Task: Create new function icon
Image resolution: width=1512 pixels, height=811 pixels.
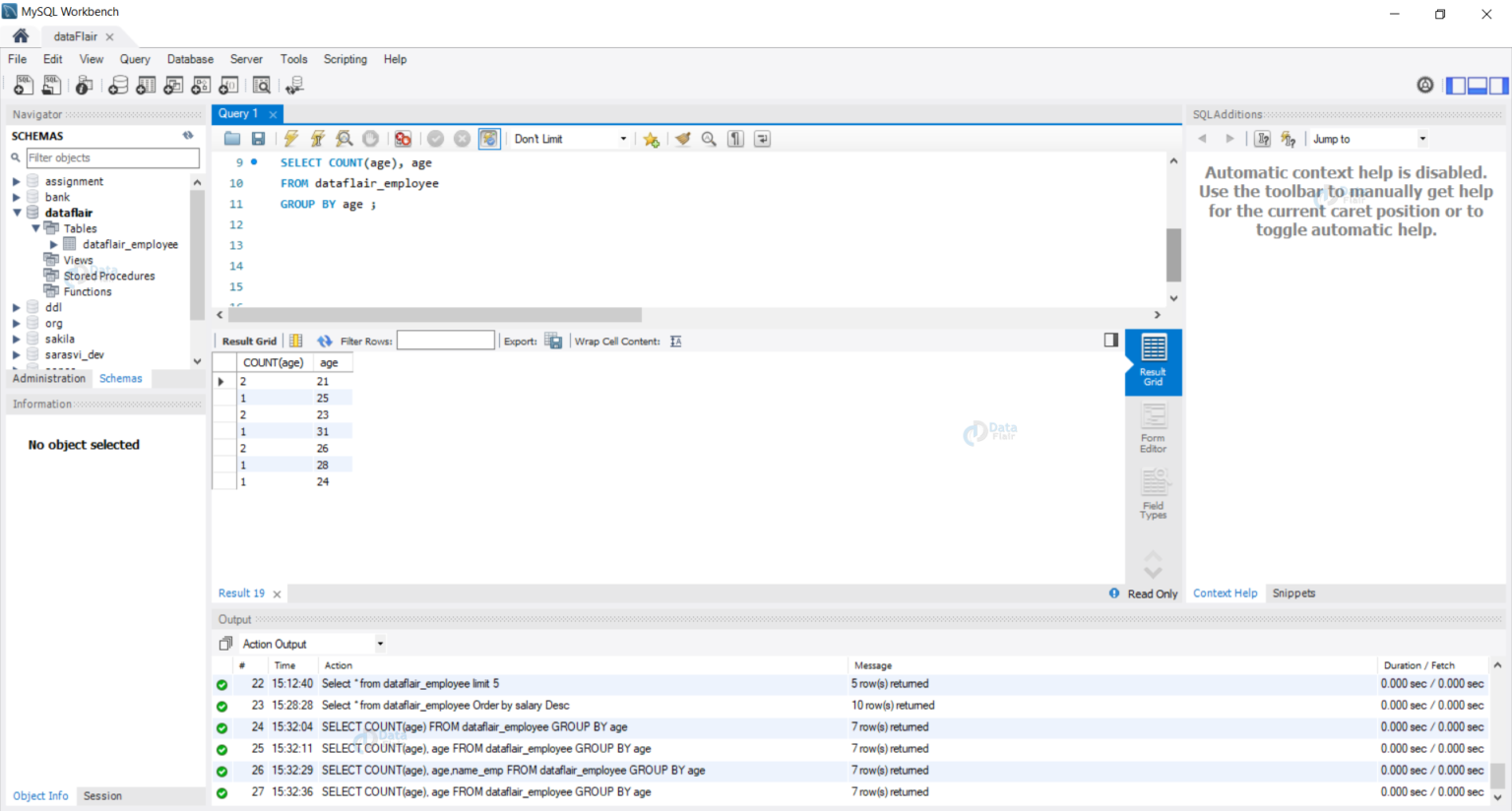Action: (x=228, y=86)
